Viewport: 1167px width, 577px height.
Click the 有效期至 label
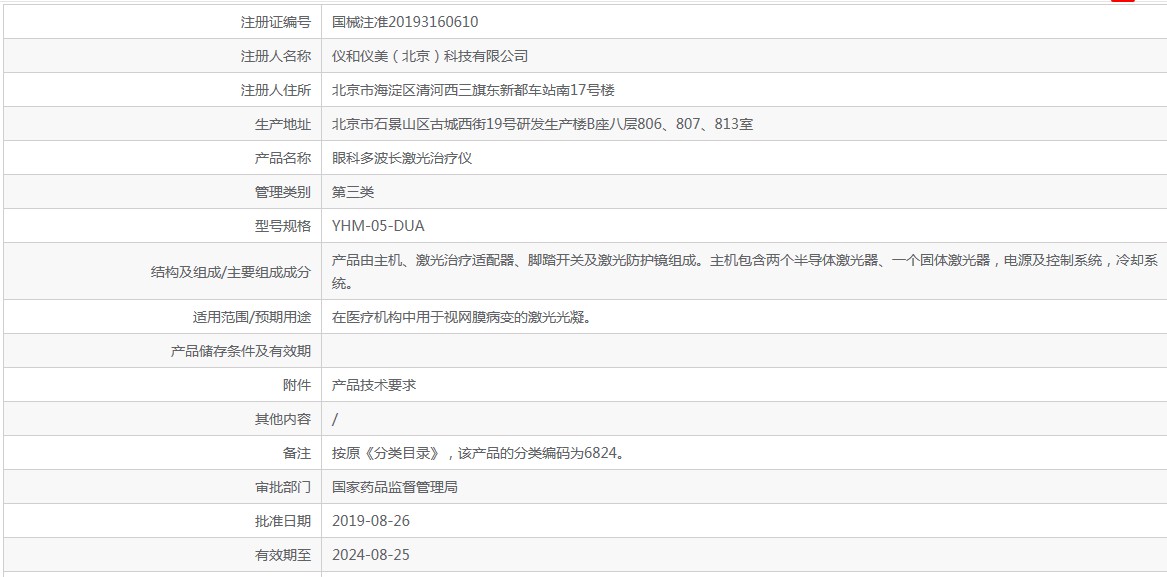pos(283,556)
